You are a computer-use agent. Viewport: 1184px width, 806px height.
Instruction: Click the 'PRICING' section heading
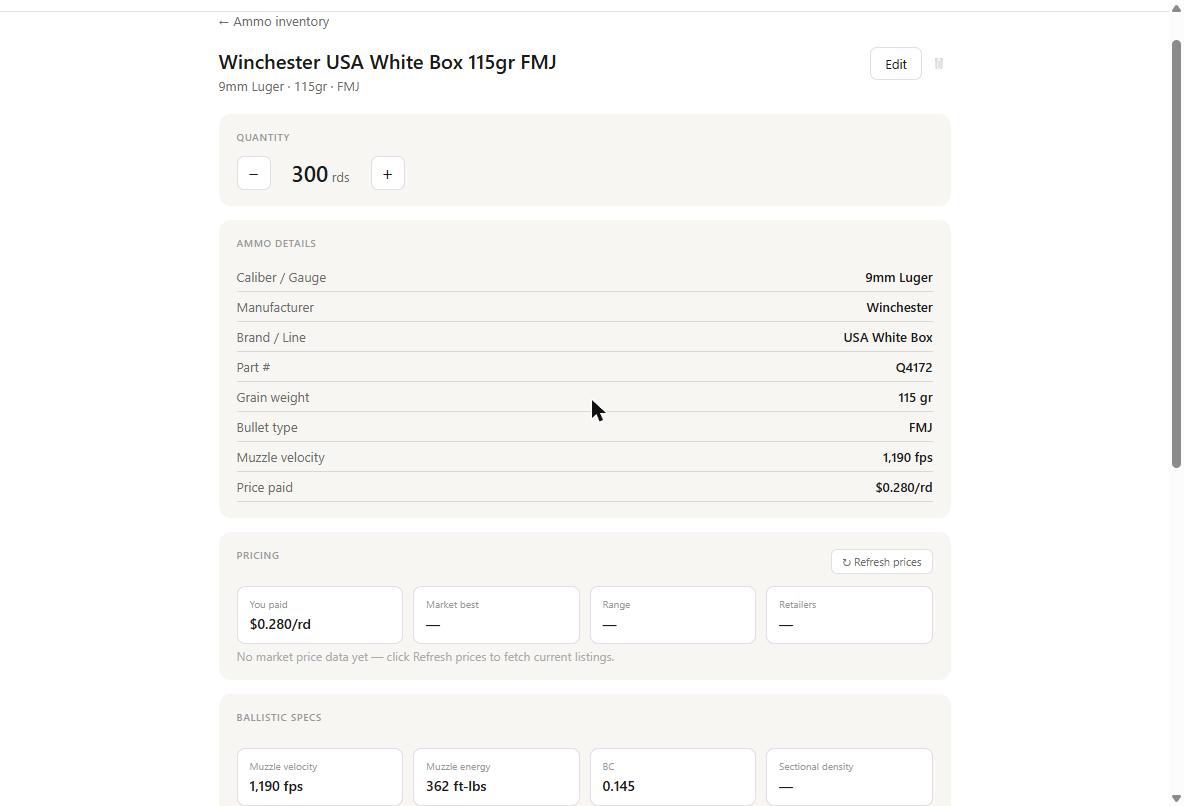pos(257,555)
